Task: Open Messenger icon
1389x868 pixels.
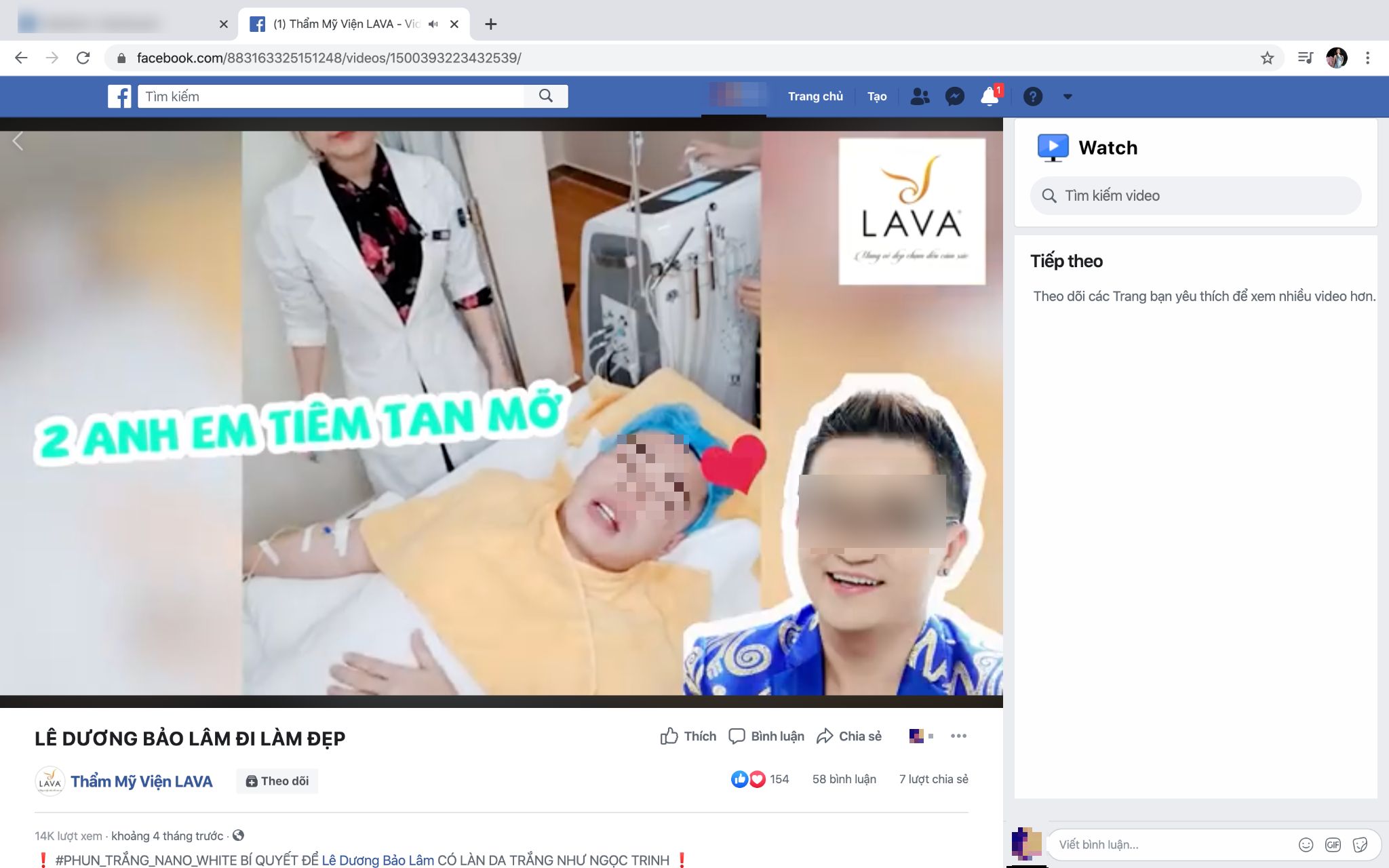Action: [955, 96]
